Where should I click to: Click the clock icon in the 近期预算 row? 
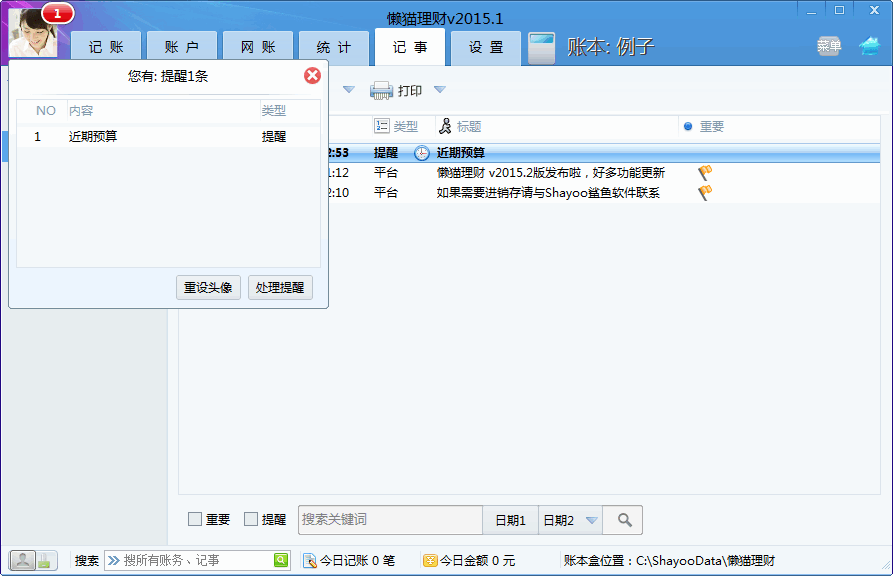pyautogui.click(x=421, y=153)
